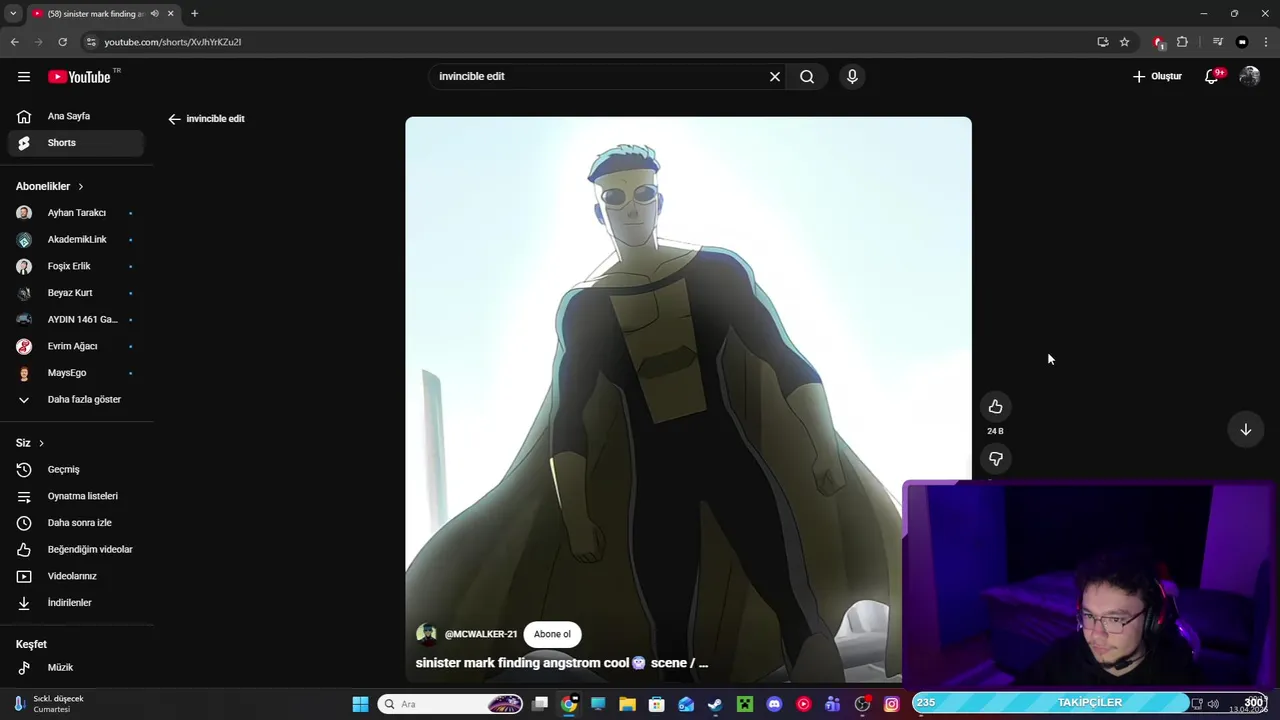Open the Windows Start menu
1280x720 pixels.
coord(360,704)
